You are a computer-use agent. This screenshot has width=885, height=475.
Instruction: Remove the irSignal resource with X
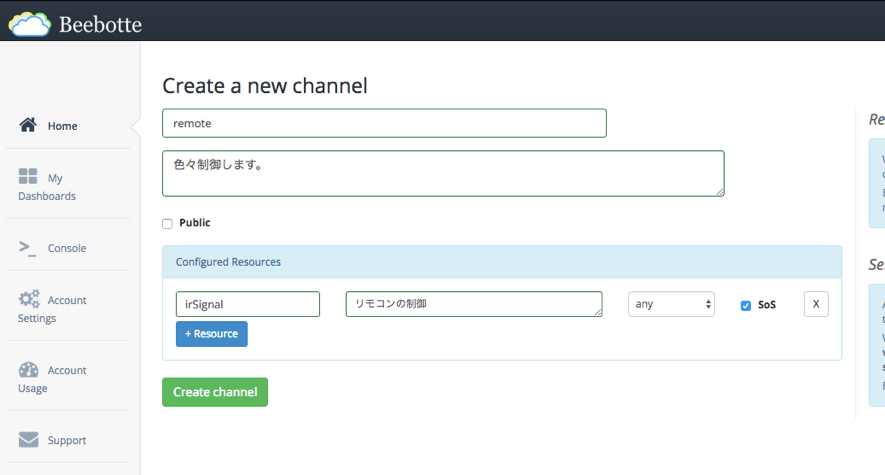tap(815, 304)
